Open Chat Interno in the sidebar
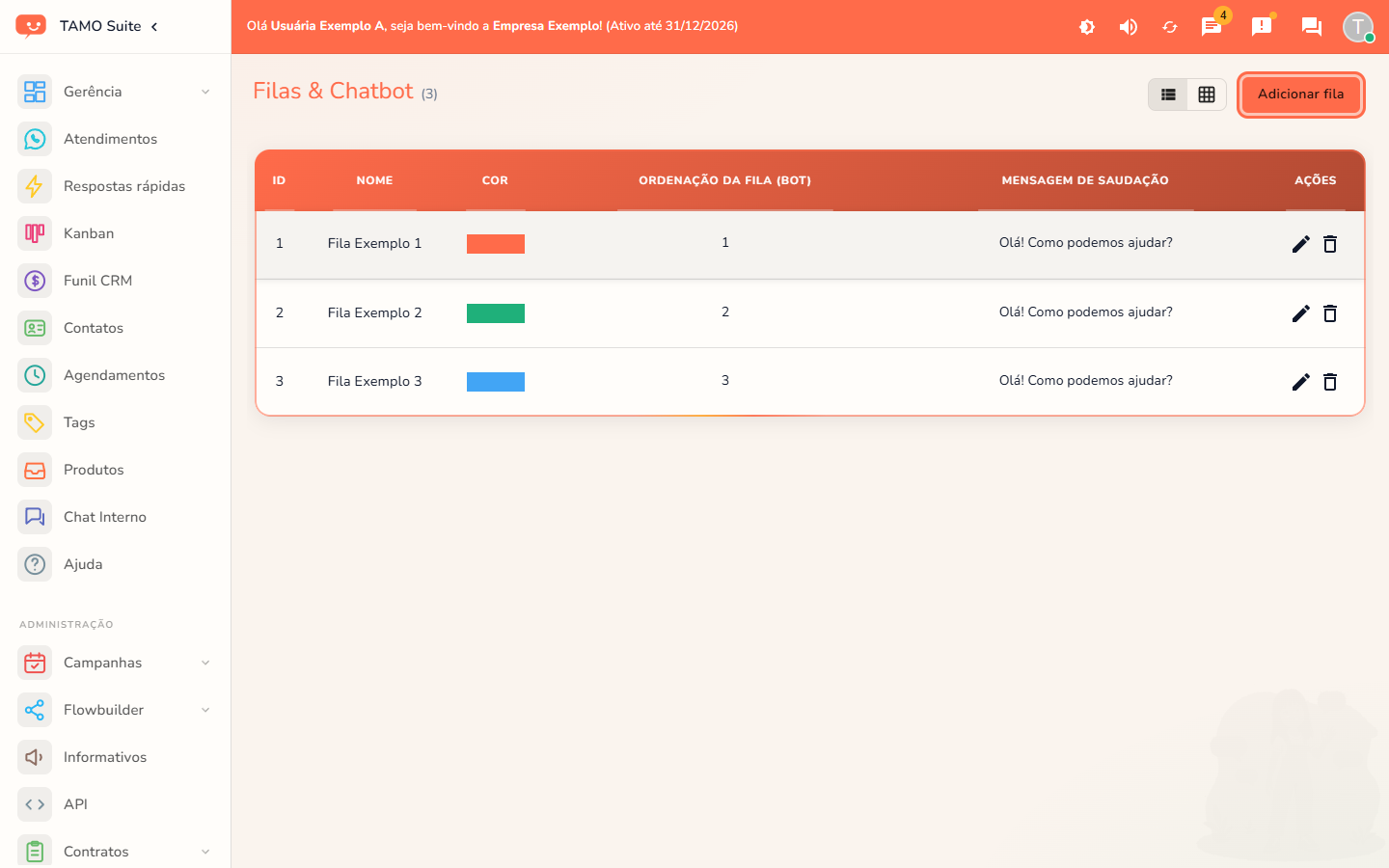Image resolution: width=1389 pixels, height=868 pixels. tap(115, 517)
